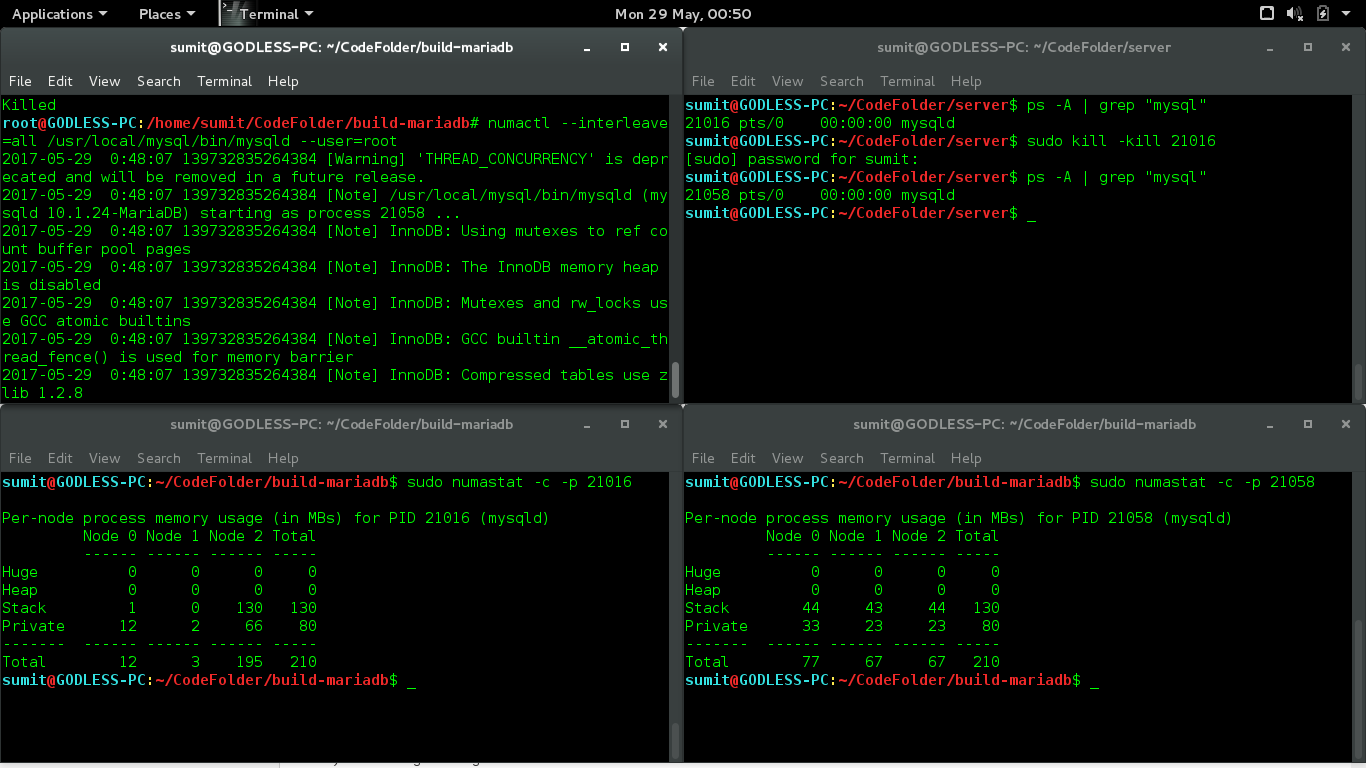Click the muted volume speaker icon

tap(1295, 14)
